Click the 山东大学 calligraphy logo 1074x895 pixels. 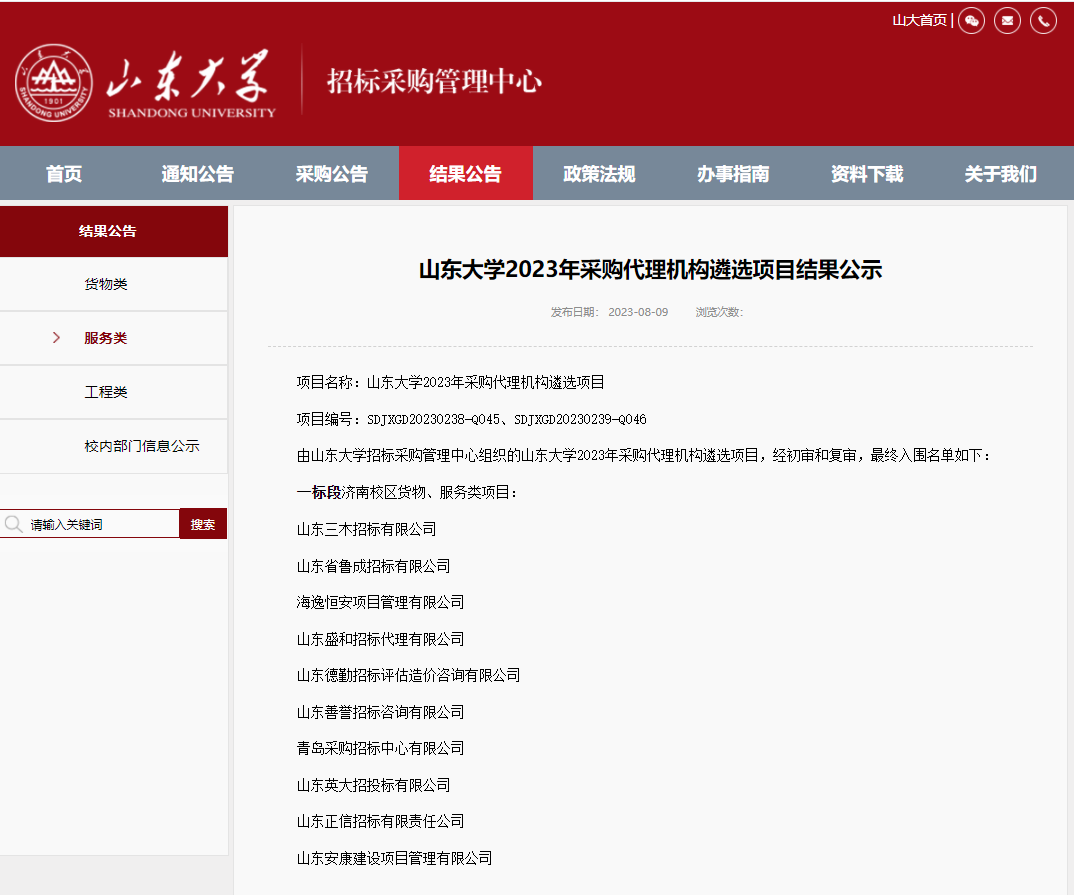tap(190, 83)
